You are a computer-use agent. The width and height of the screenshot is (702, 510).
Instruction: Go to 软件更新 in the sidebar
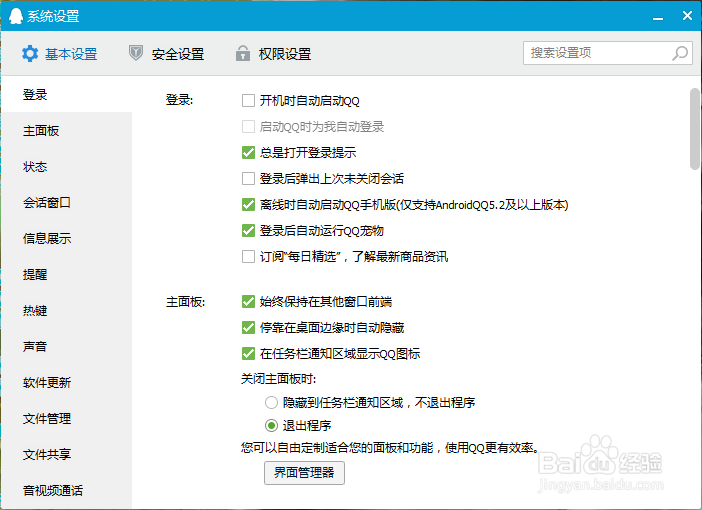click(x=66, y=382)
